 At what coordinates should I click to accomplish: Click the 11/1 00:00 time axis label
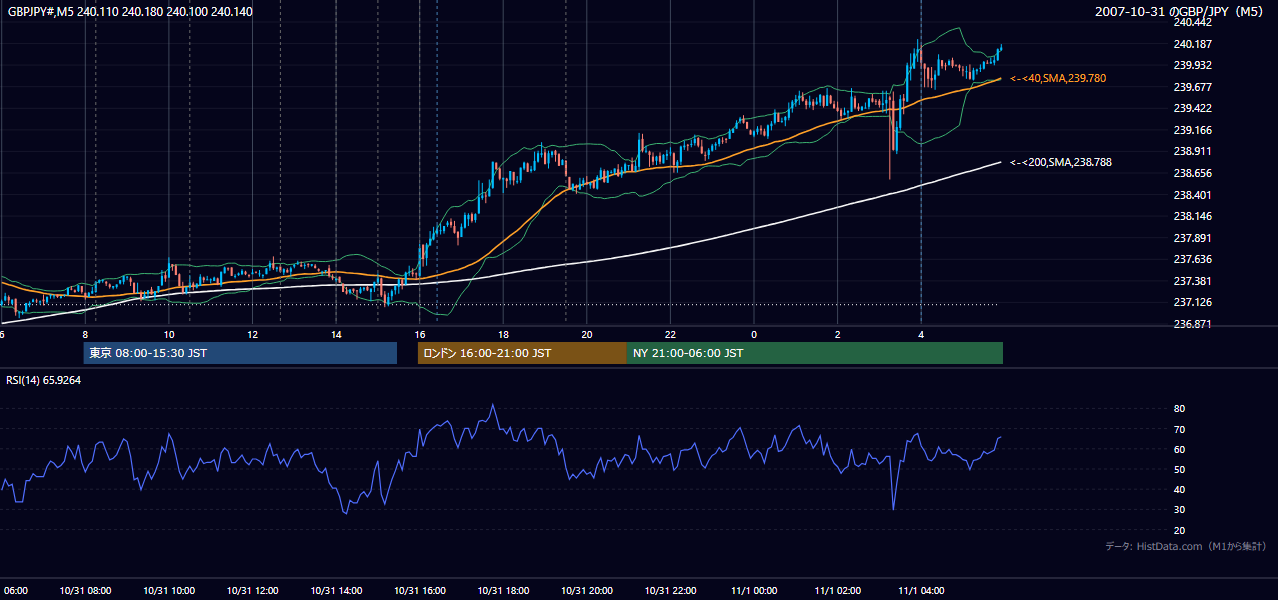click(x=754, y=590)
